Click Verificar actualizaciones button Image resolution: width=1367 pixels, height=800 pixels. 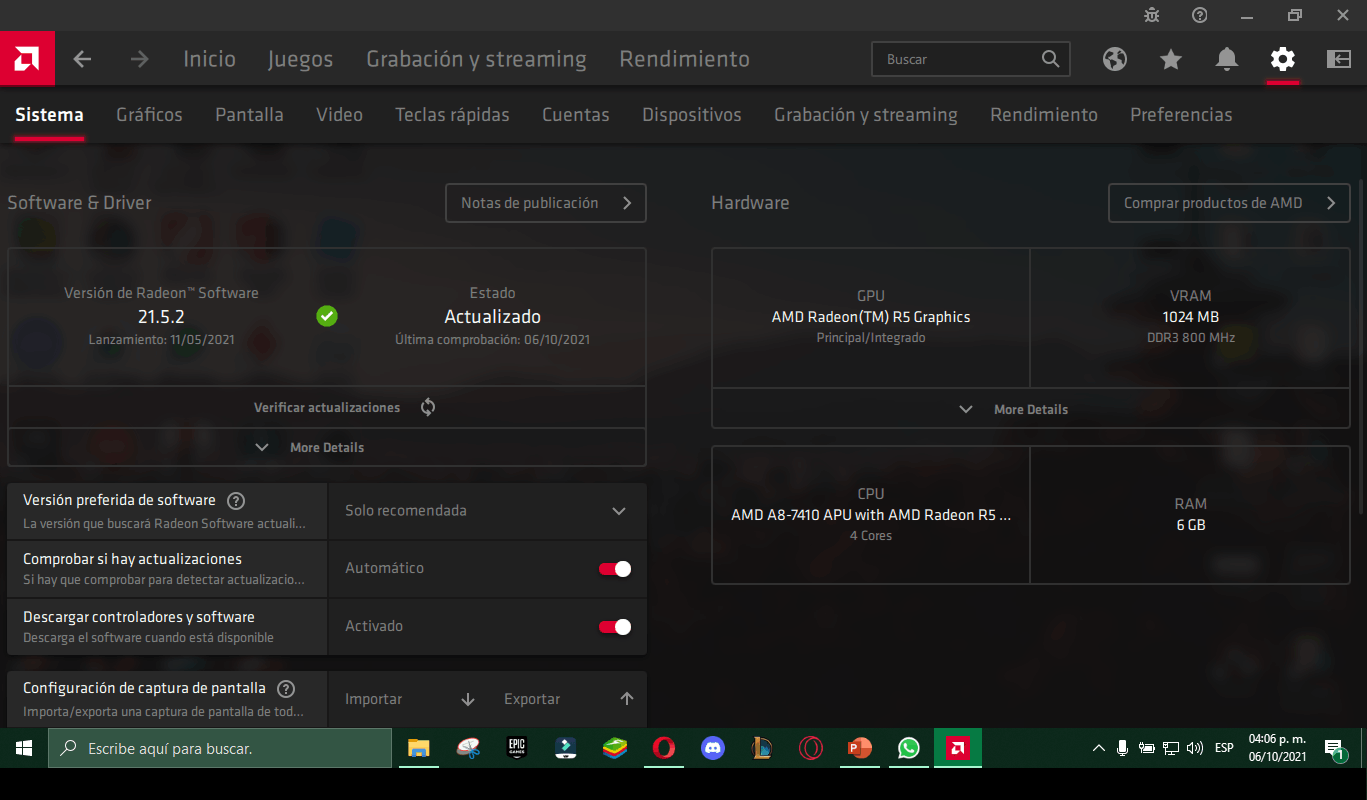[327, 407]
